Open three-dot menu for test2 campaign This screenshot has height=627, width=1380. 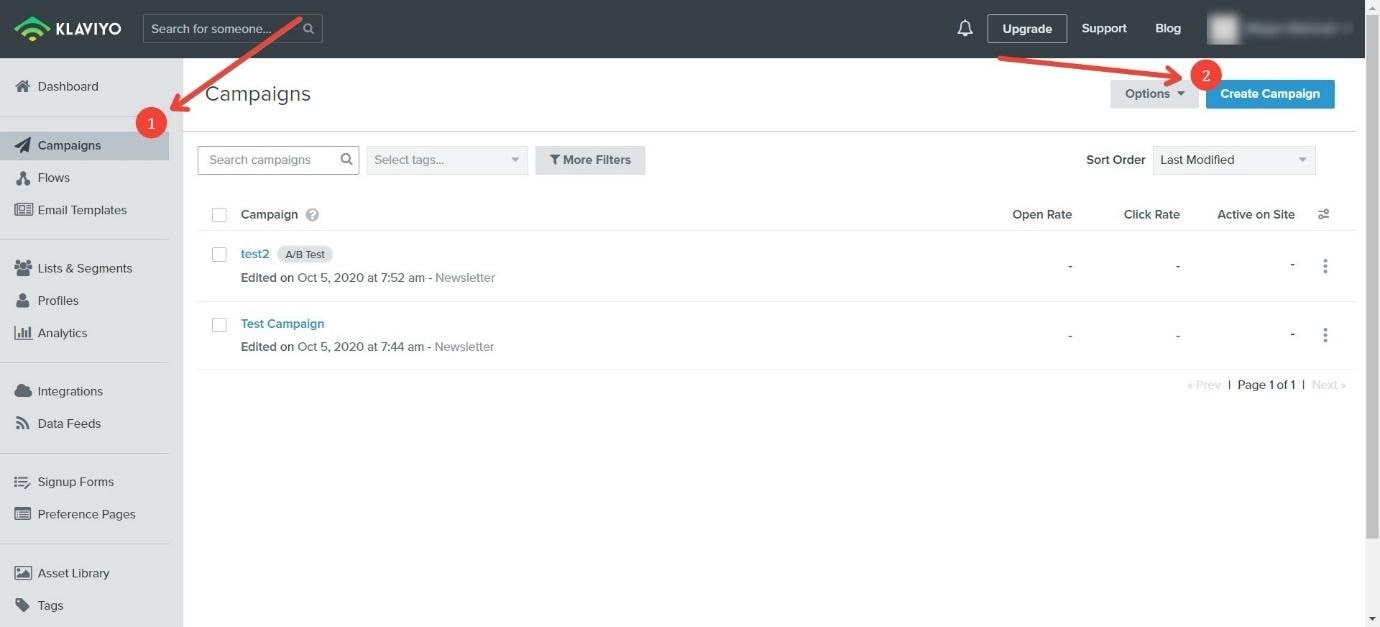(1325, 266)
